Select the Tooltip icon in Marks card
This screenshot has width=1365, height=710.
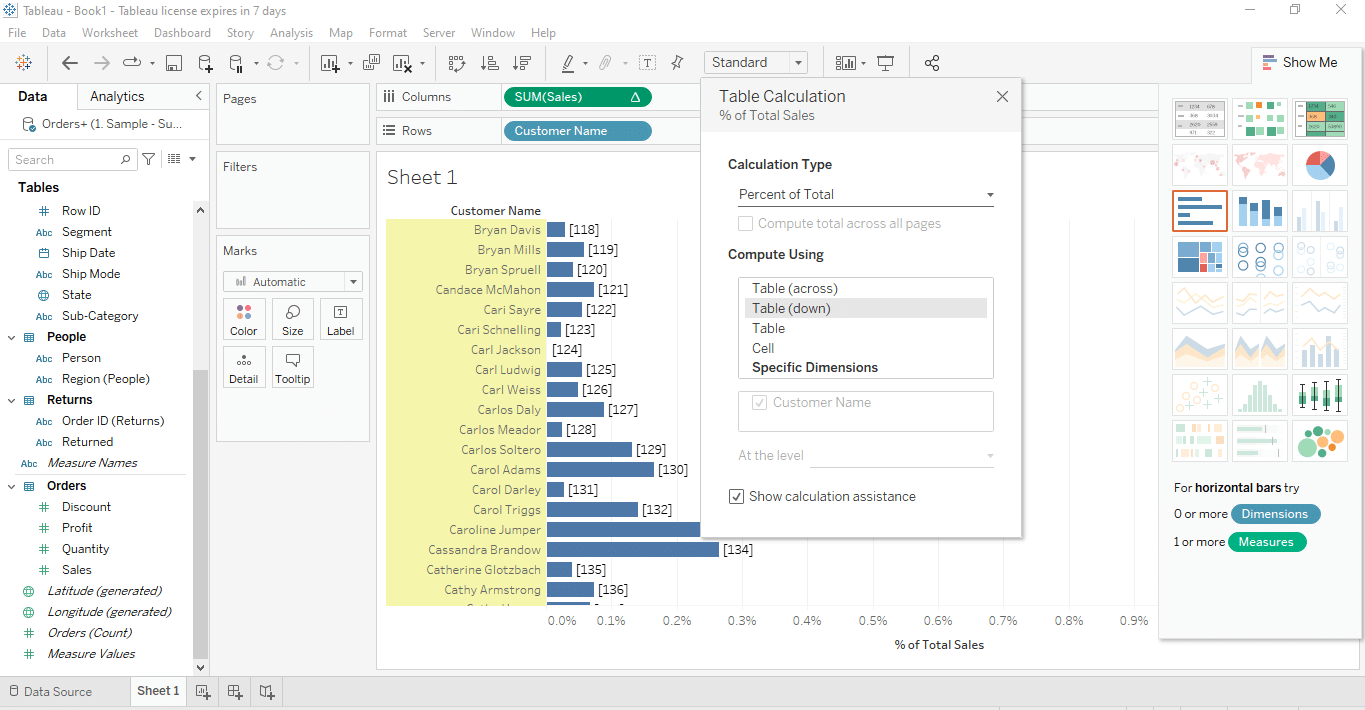(x=292, y=366)
